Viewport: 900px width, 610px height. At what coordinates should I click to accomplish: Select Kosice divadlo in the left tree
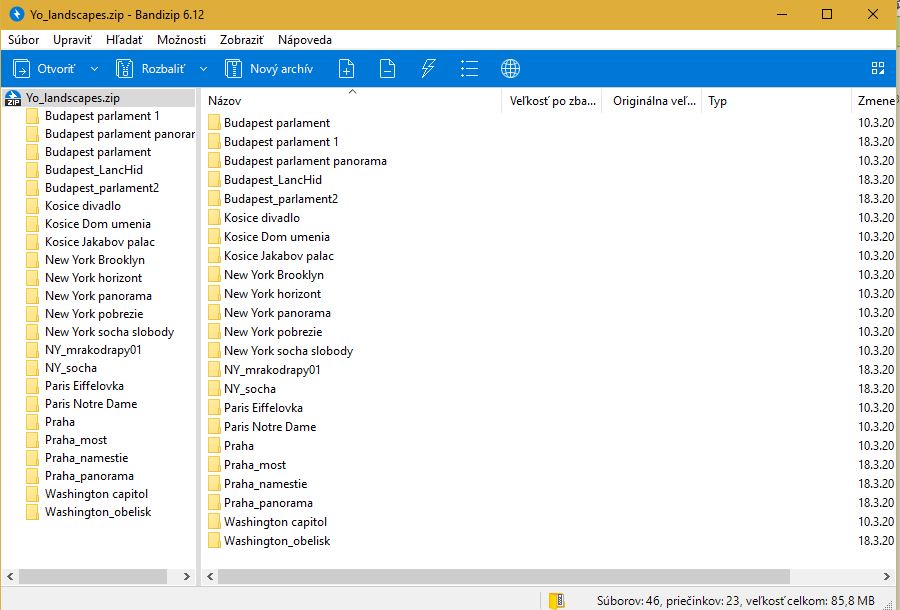82,206
